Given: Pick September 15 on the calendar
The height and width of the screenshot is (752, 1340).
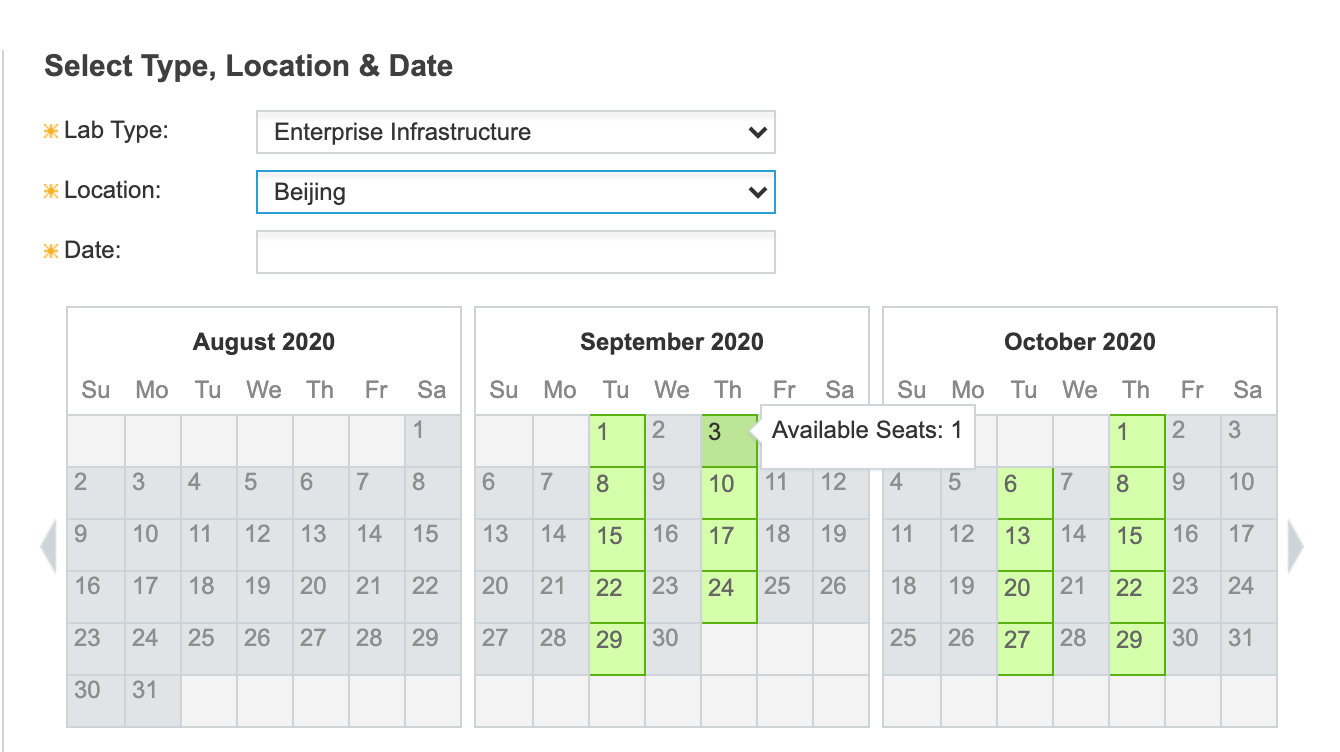Looking at the screenshot, I should coord(617,545).
